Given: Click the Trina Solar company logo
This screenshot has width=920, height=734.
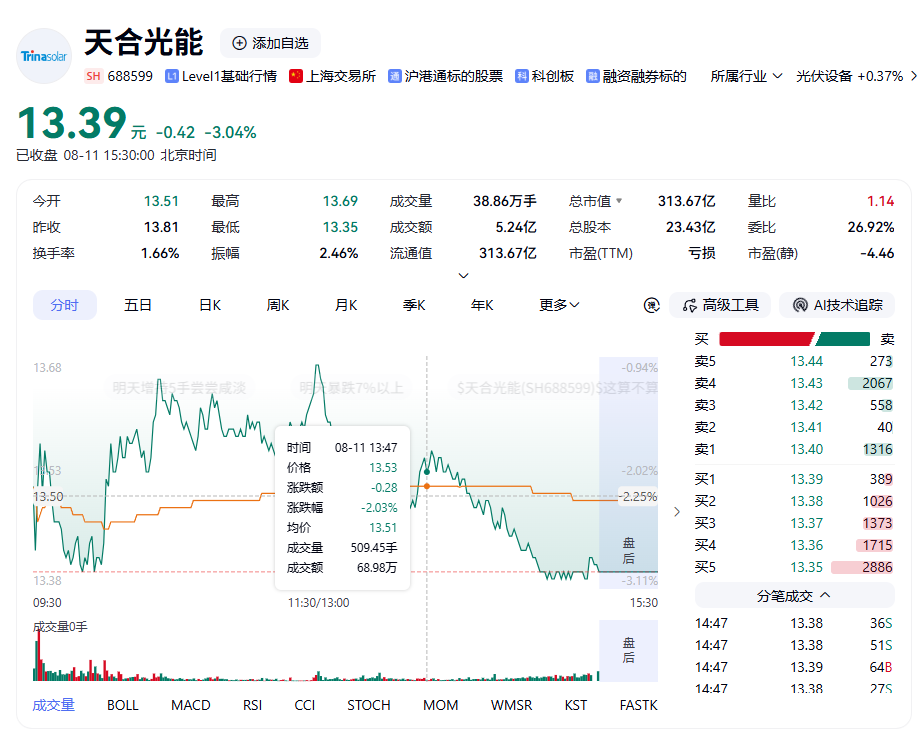Looking at the screenshot, I should tap(44, 56).
